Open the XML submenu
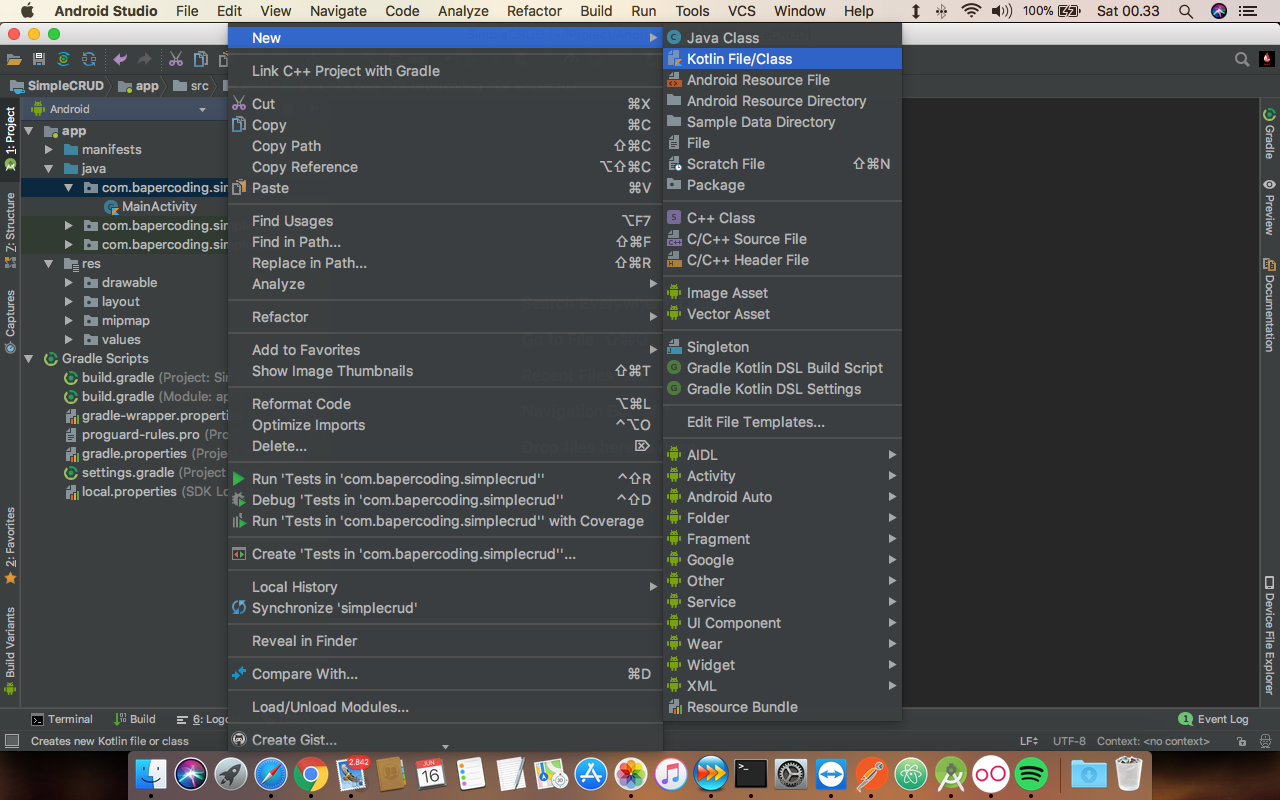The width and height of the screenshot is (1280, 800). (x=782, y=686)
